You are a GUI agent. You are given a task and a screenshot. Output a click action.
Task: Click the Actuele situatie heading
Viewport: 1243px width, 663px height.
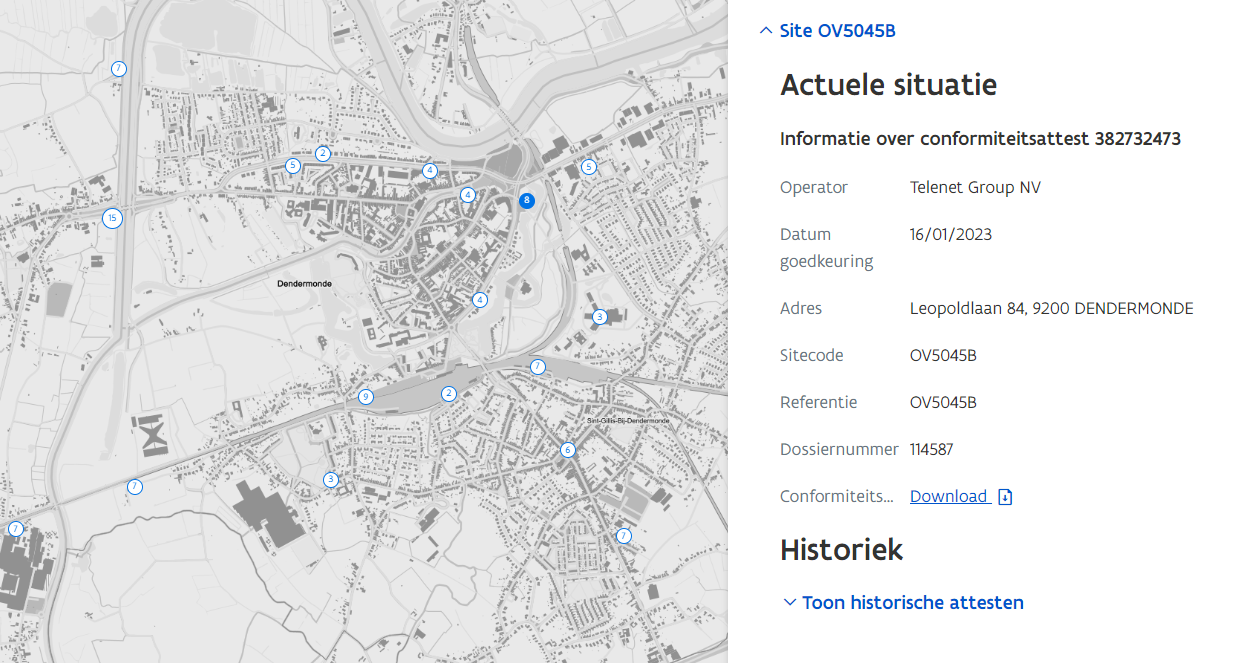[888, 85]
